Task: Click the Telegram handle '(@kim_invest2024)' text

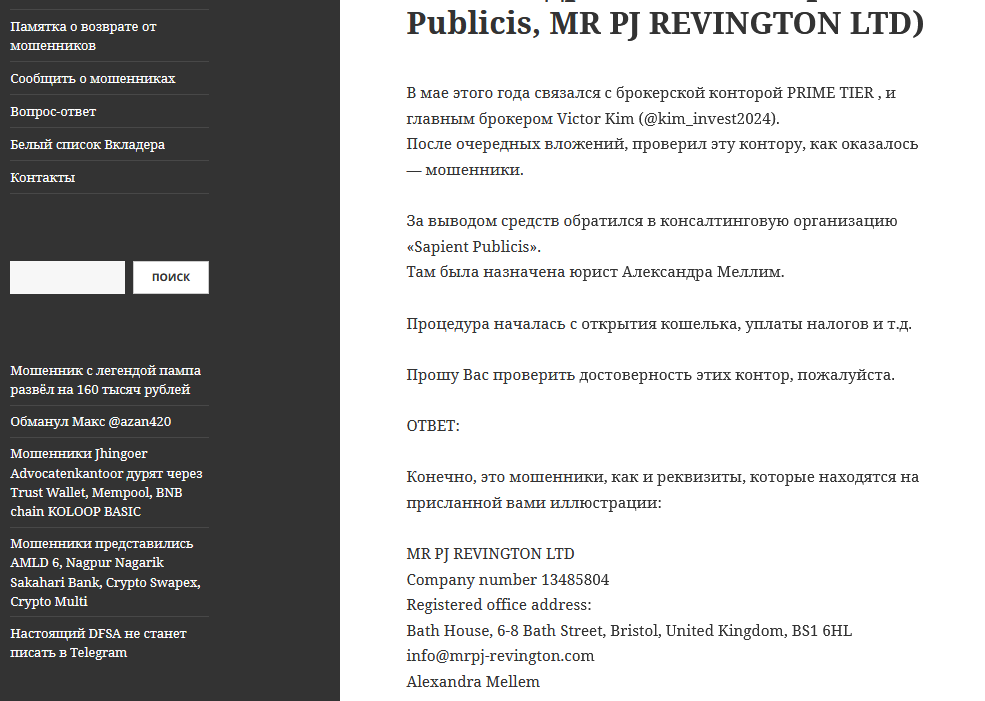Action: point(709,119)
